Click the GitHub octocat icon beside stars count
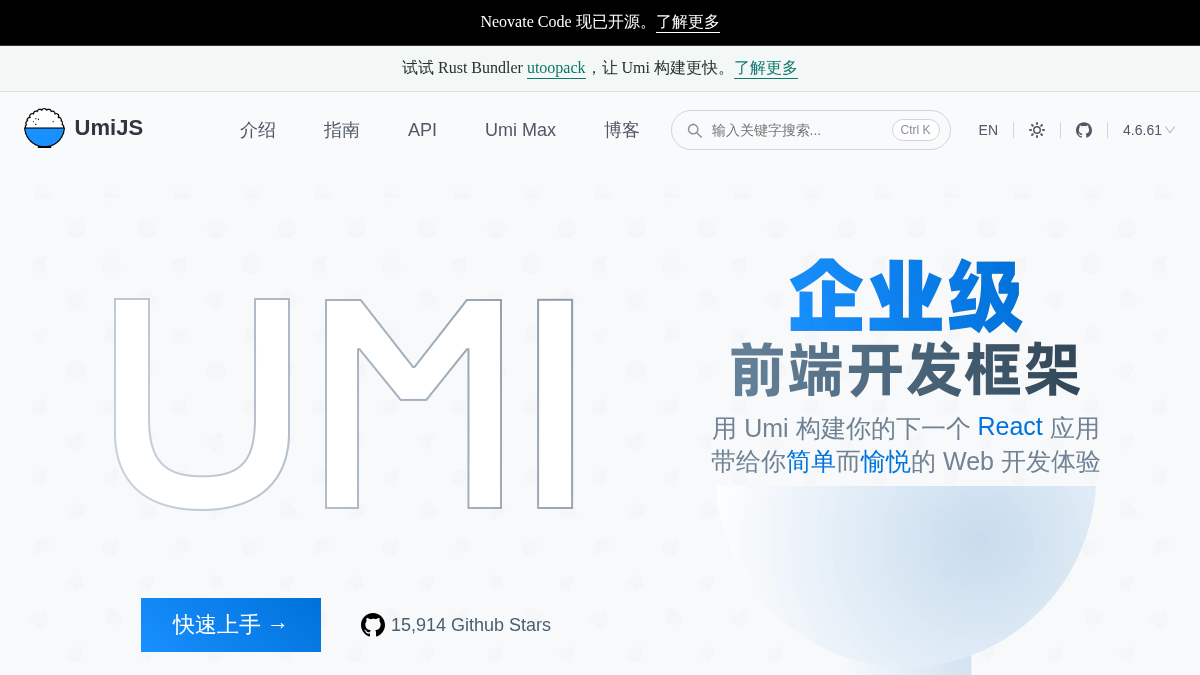Viewport: 1200px width, 675px height. coord(373,625)
